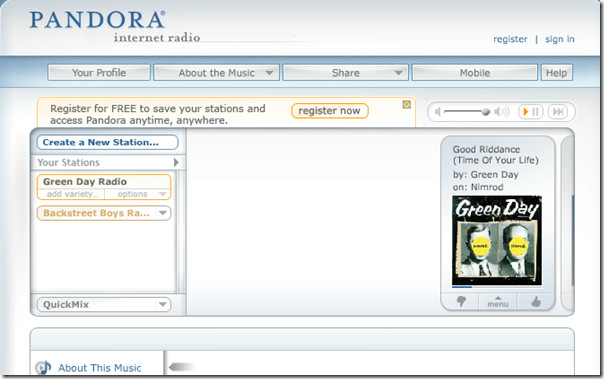Click the thumbs down icon
Screen dimensions: 604x379
[461, 301]
